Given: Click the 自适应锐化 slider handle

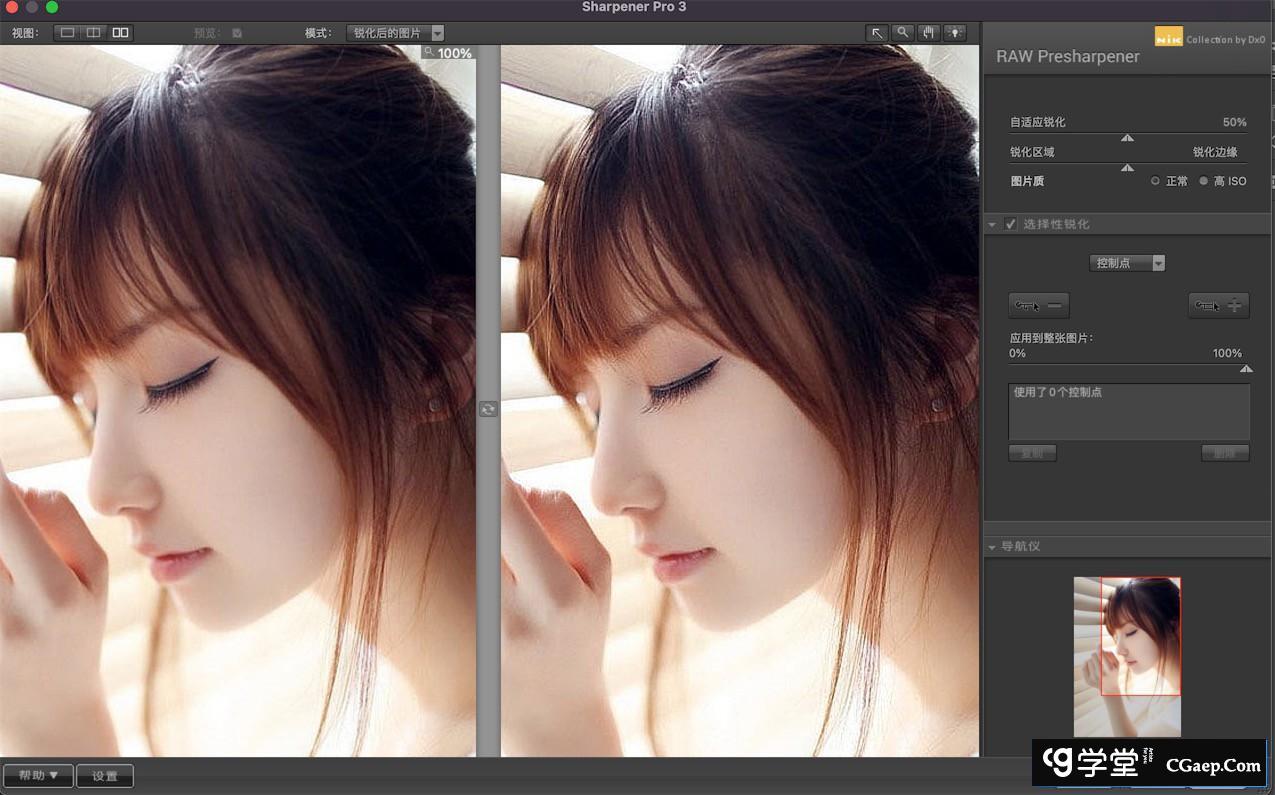Looking at the screenshot, I should [1127, 138].
